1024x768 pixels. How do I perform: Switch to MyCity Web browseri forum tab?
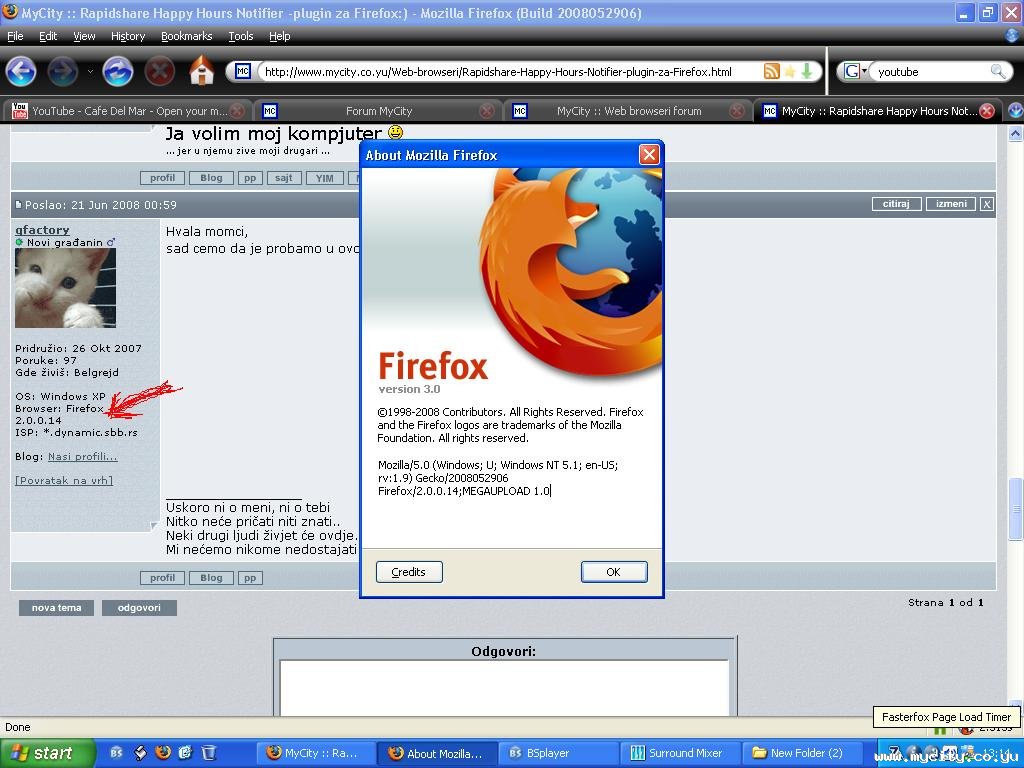(x=628, y=111)
